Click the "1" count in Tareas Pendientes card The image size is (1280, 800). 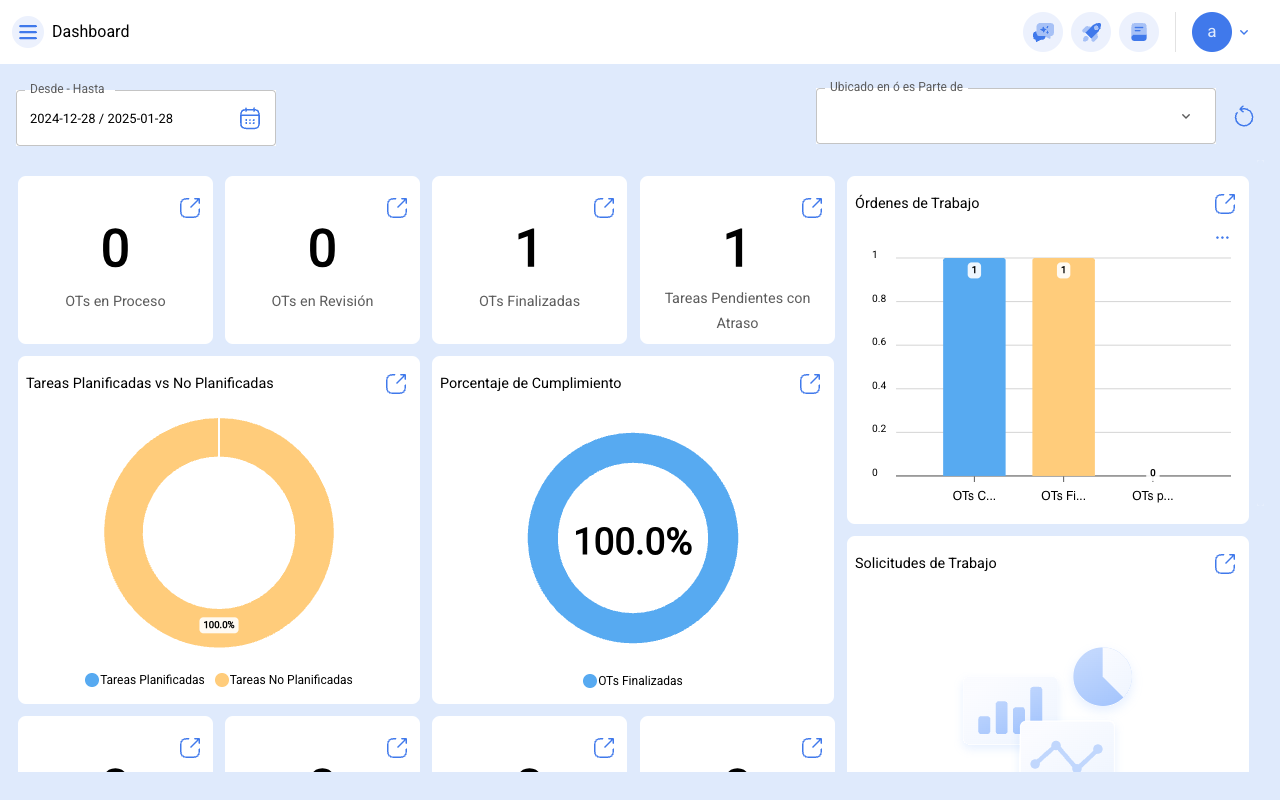pos(736,249)
